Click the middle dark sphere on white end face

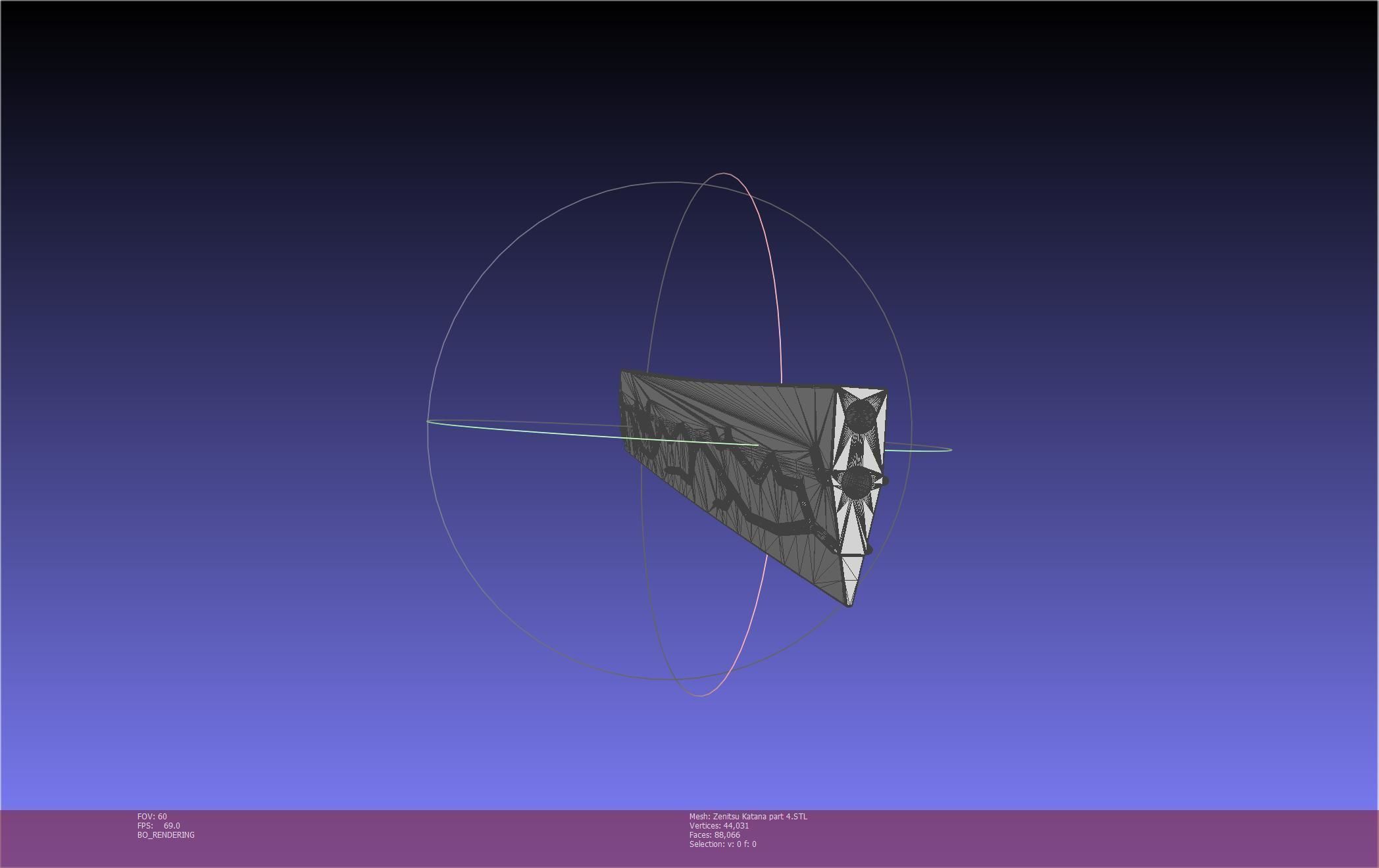(x=857, y=481)
